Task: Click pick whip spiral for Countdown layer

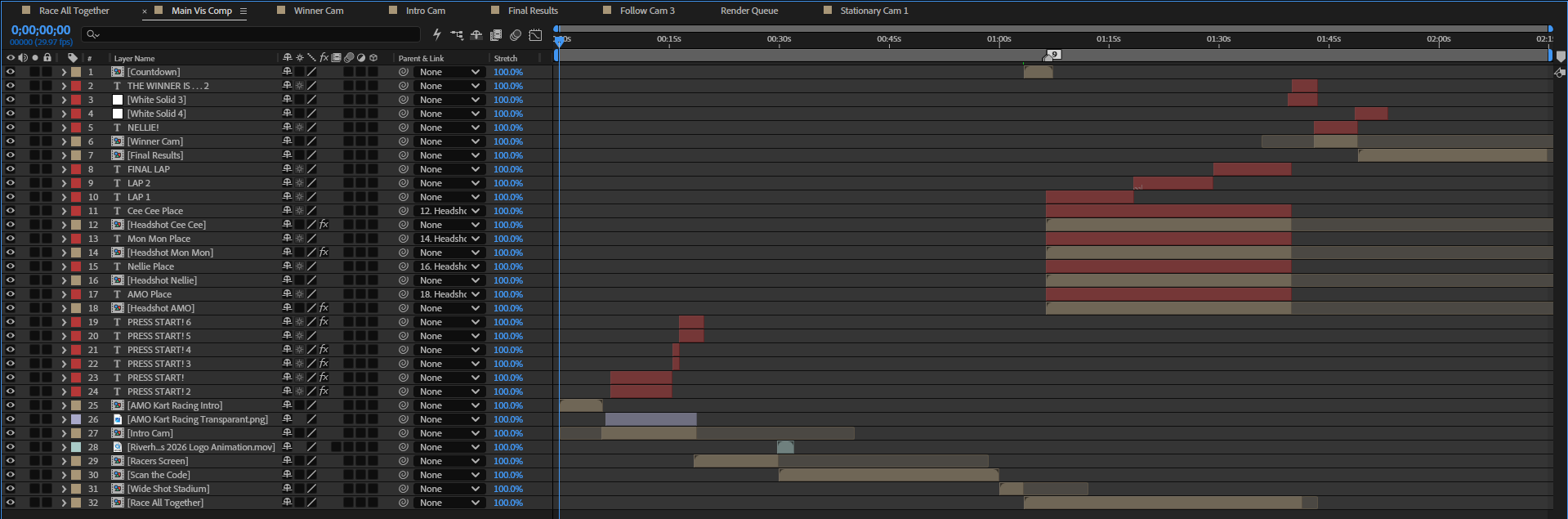Action: pos(403,72)
